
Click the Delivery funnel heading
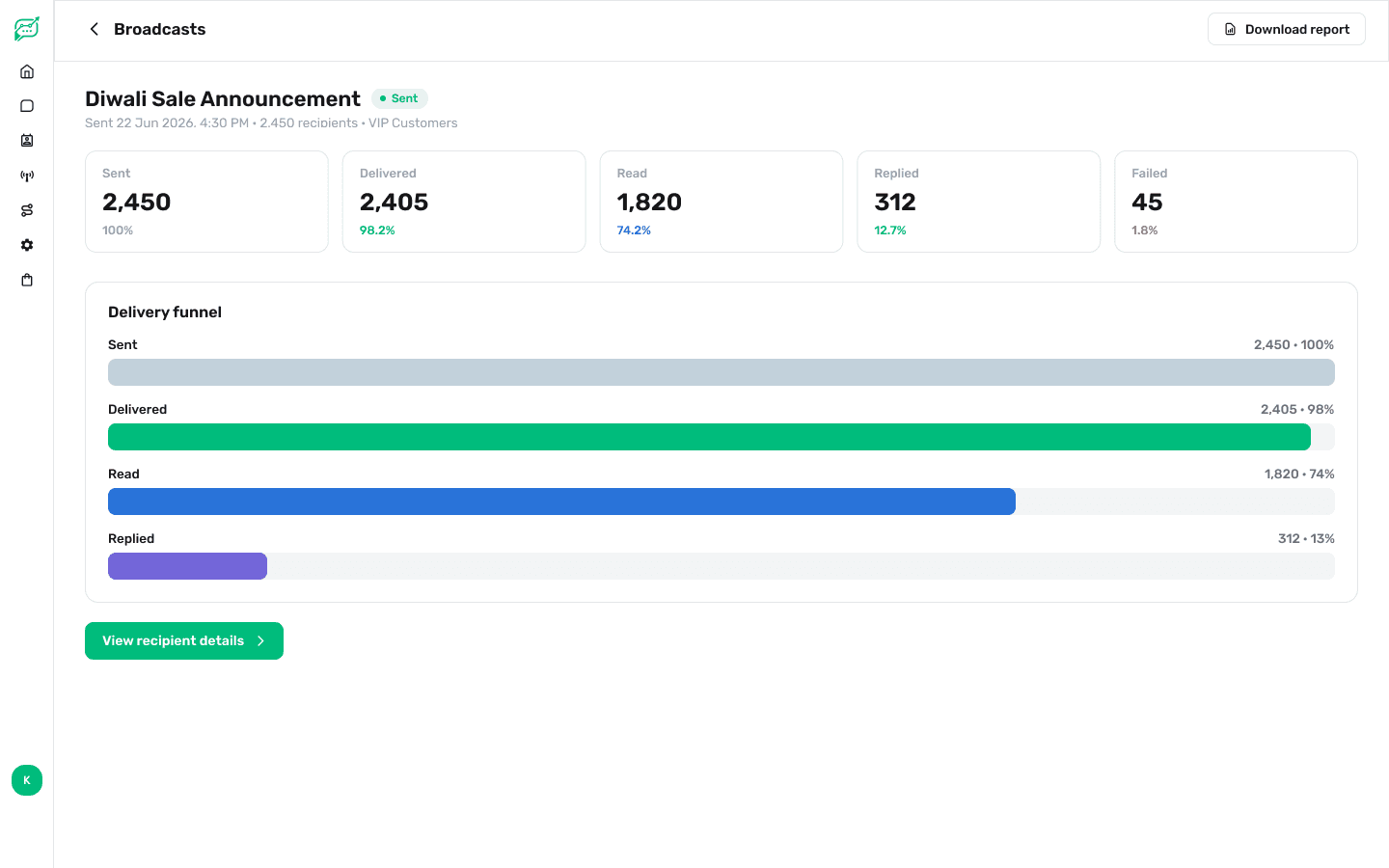[x=165, y=312]
